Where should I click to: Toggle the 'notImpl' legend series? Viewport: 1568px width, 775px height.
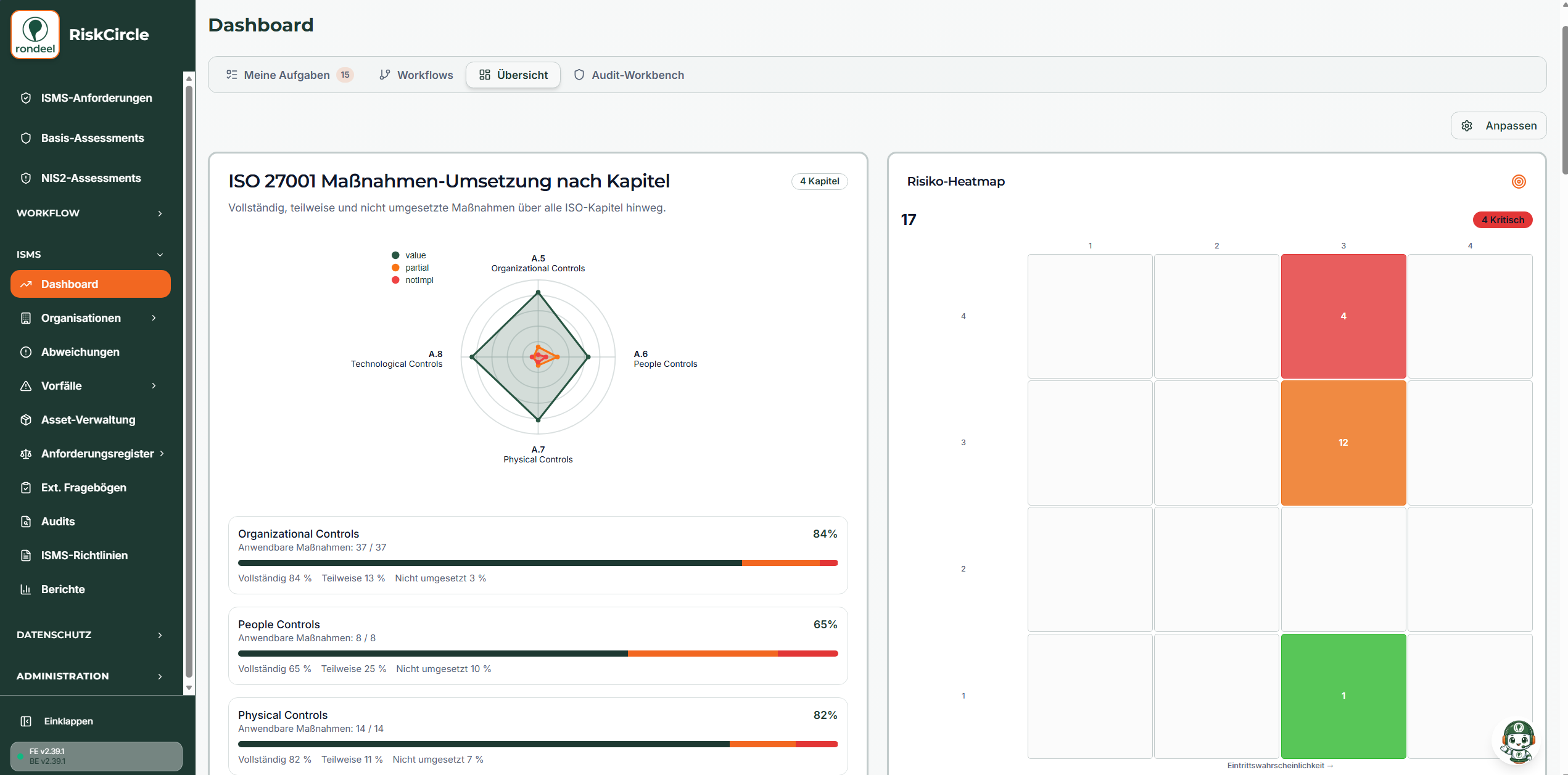413,280
